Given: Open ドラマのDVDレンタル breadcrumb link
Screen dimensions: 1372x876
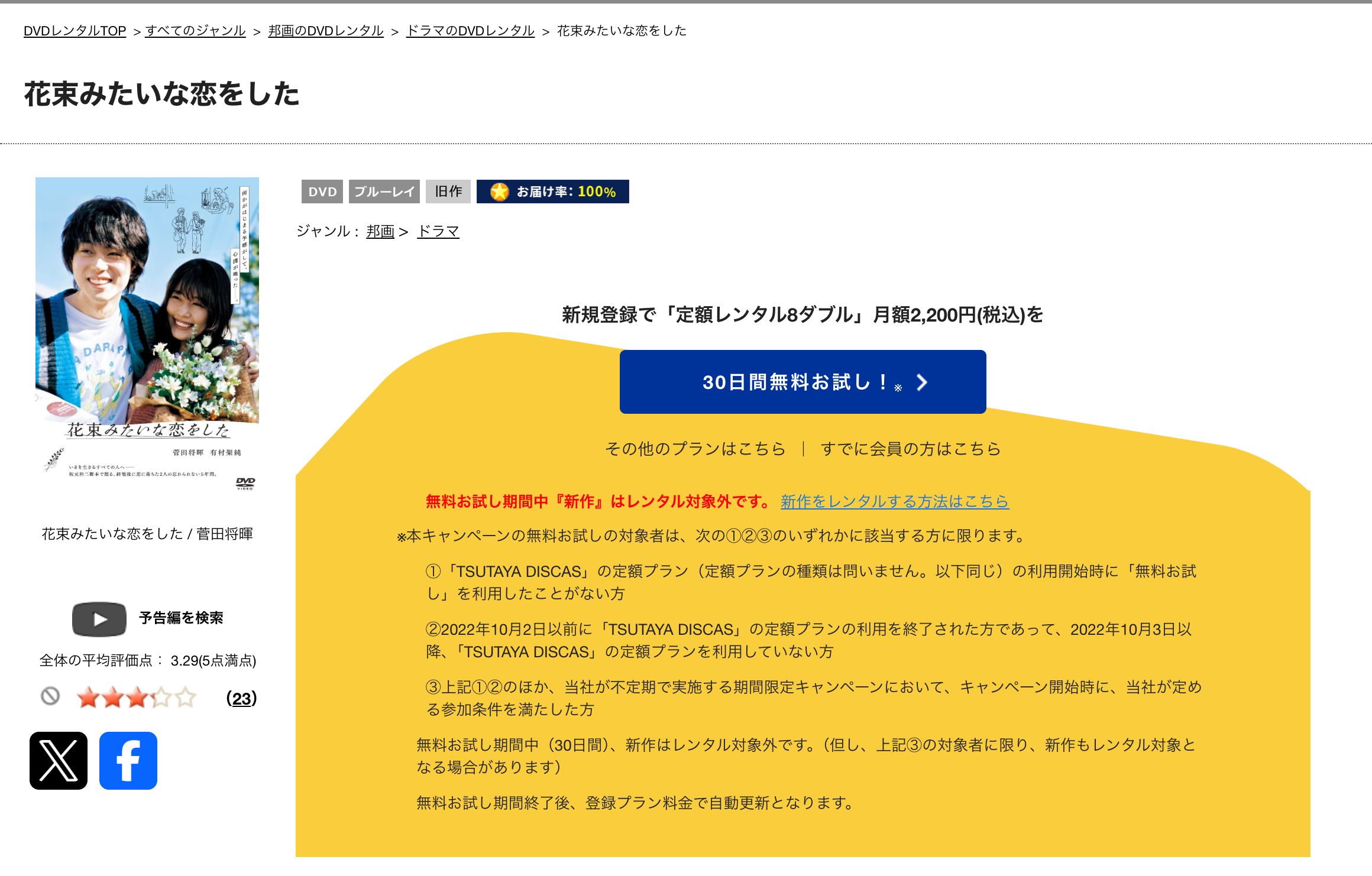Looking at the screenshot, I should (471, 31).
